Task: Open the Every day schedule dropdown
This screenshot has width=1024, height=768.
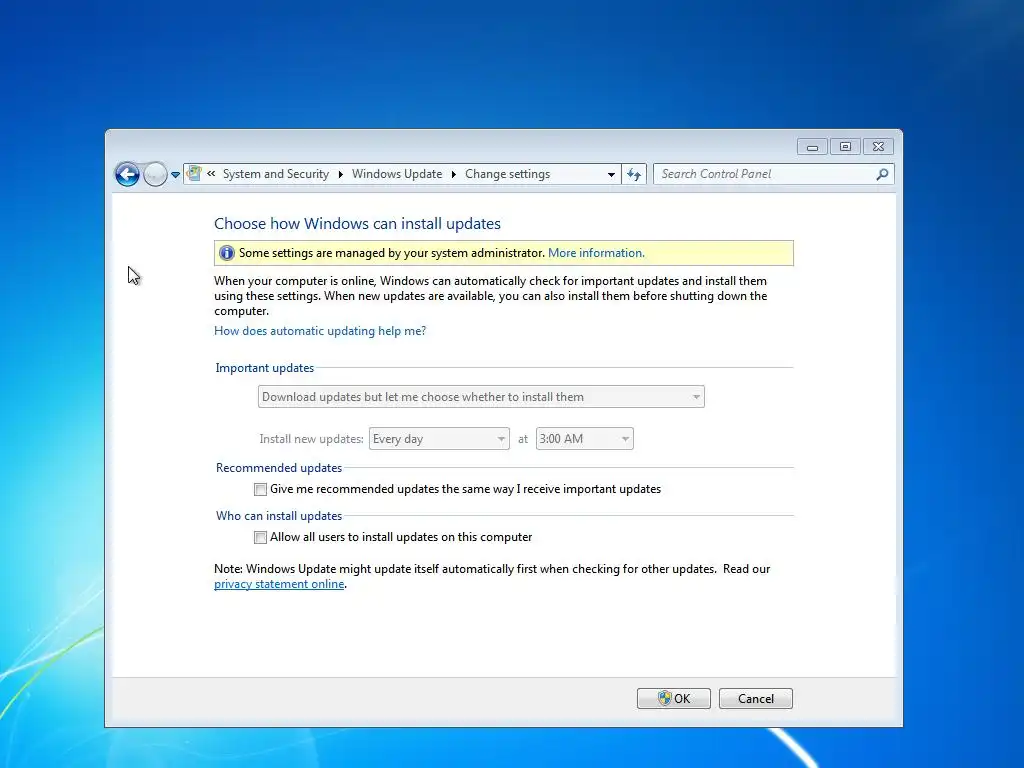Action: [x=439, y=439]
